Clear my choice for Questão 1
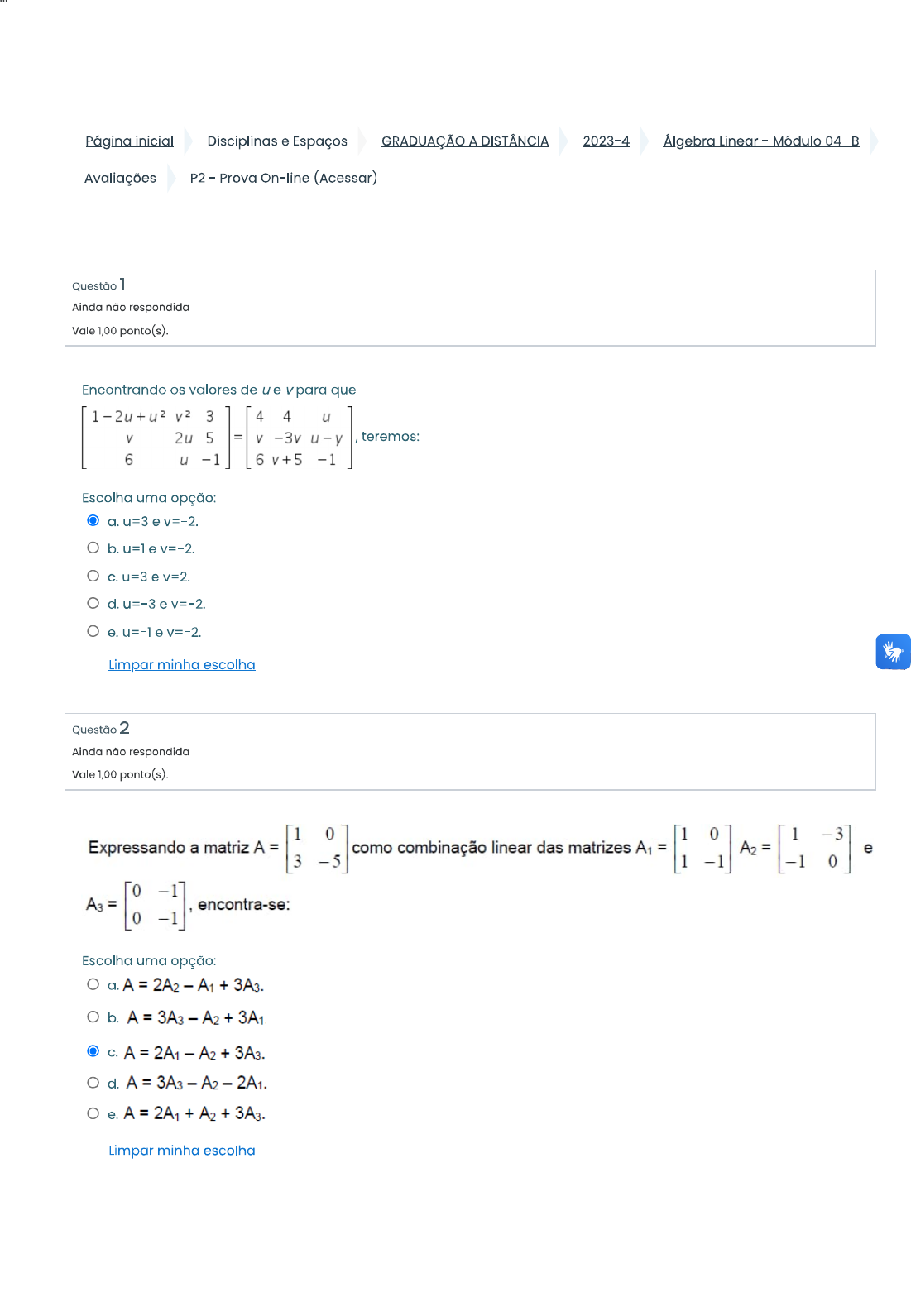This screenshot has height=1316, width=911. [182, 665]
